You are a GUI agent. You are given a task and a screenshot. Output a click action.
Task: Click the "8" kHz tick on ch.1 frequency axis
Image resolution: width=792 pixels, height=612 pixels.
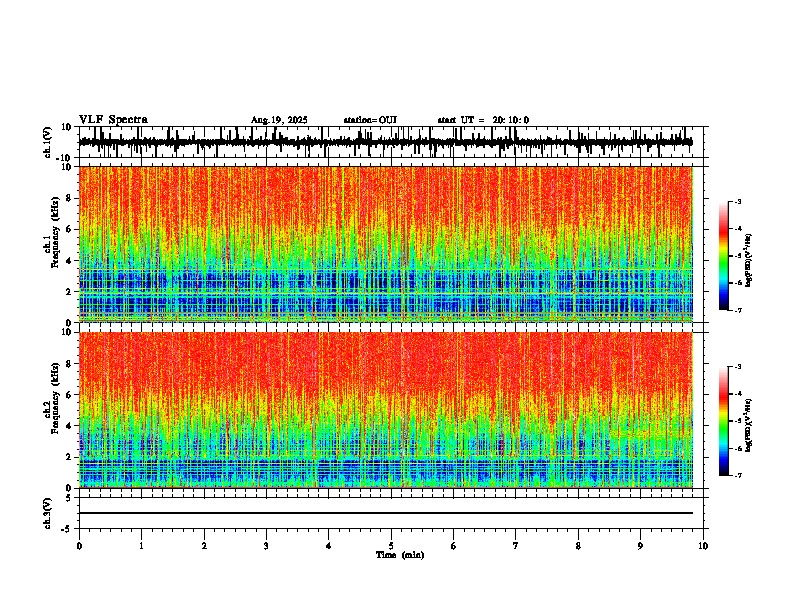tap(70, 198)
